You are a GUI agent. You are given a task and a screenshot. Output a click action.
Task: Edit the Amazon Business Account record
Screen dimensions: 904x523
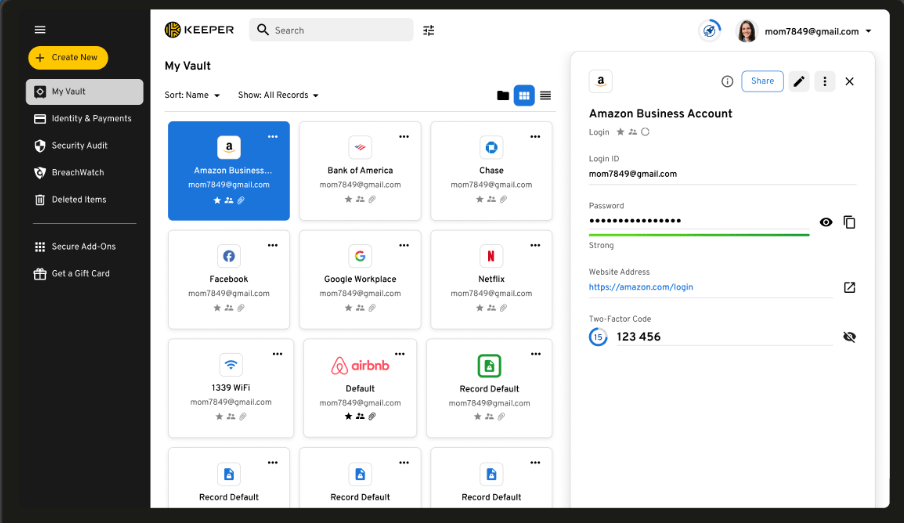[x=798, y=81]
